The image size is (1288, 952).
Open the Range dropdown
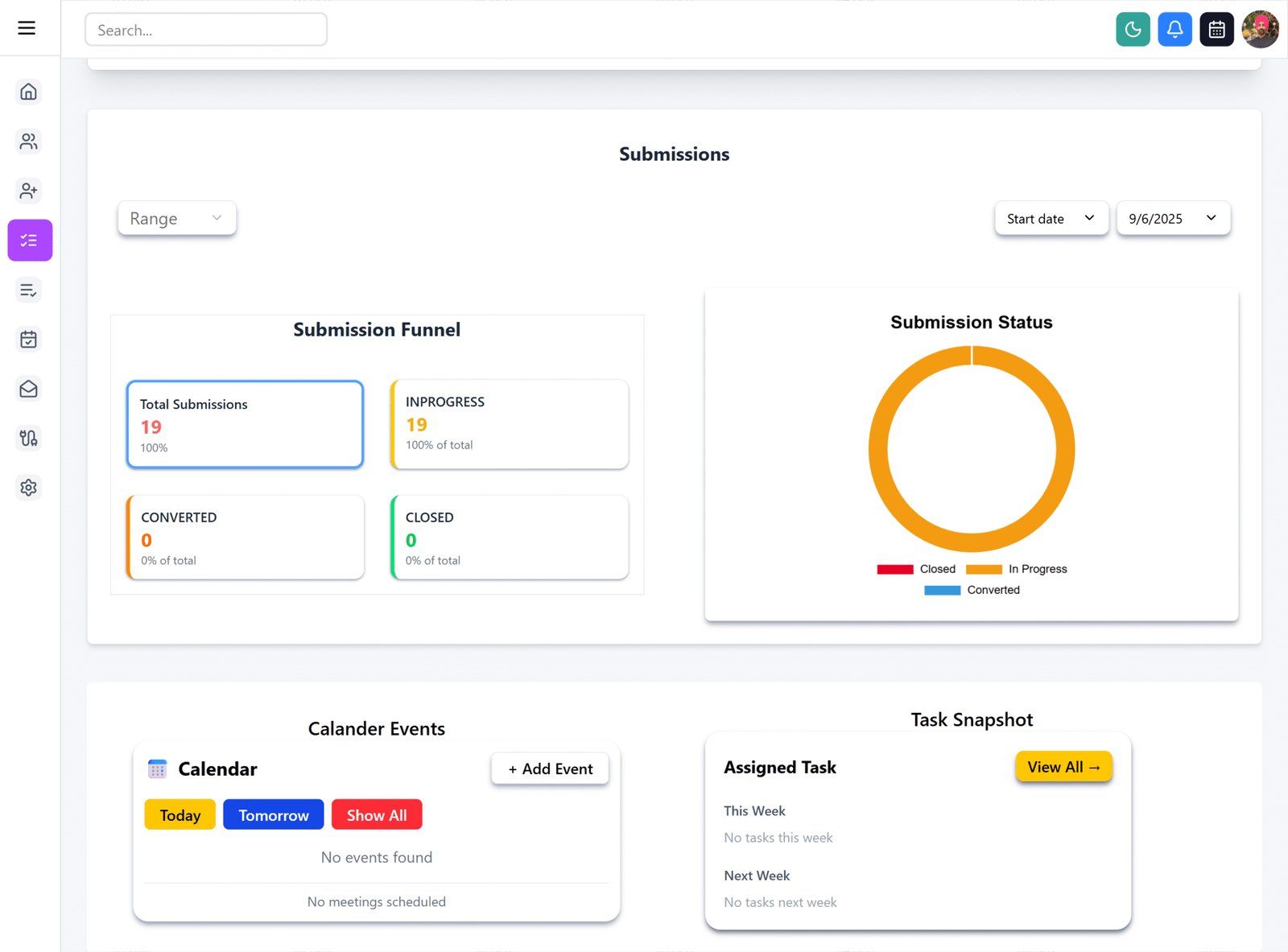[x=176, y=218]
